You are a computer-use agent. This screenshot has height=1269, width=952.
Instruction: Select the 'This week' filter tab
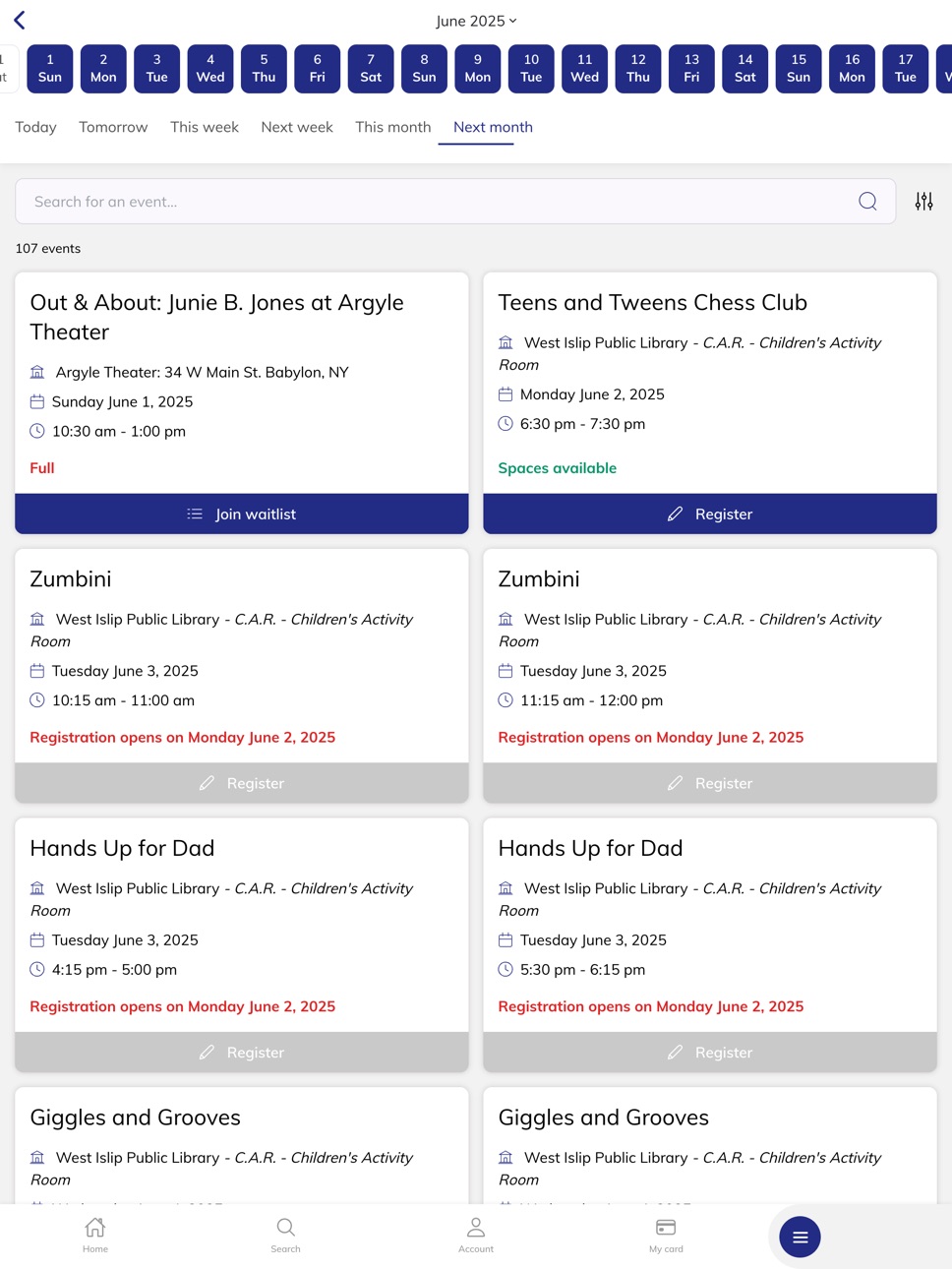pyautogui.click(x=205, y=127)
